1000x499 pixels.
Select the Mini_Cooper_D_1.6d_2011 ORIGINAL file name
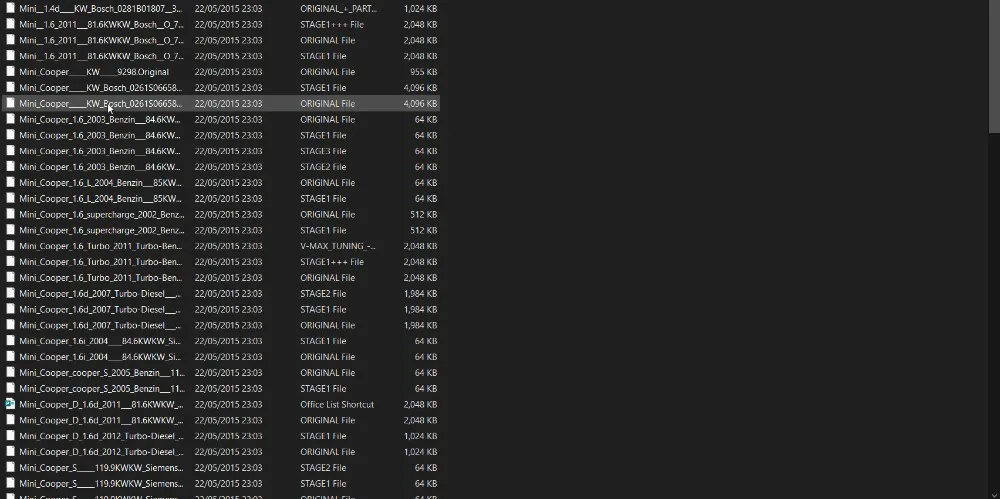pyautogui.click(x=101, y=421)
